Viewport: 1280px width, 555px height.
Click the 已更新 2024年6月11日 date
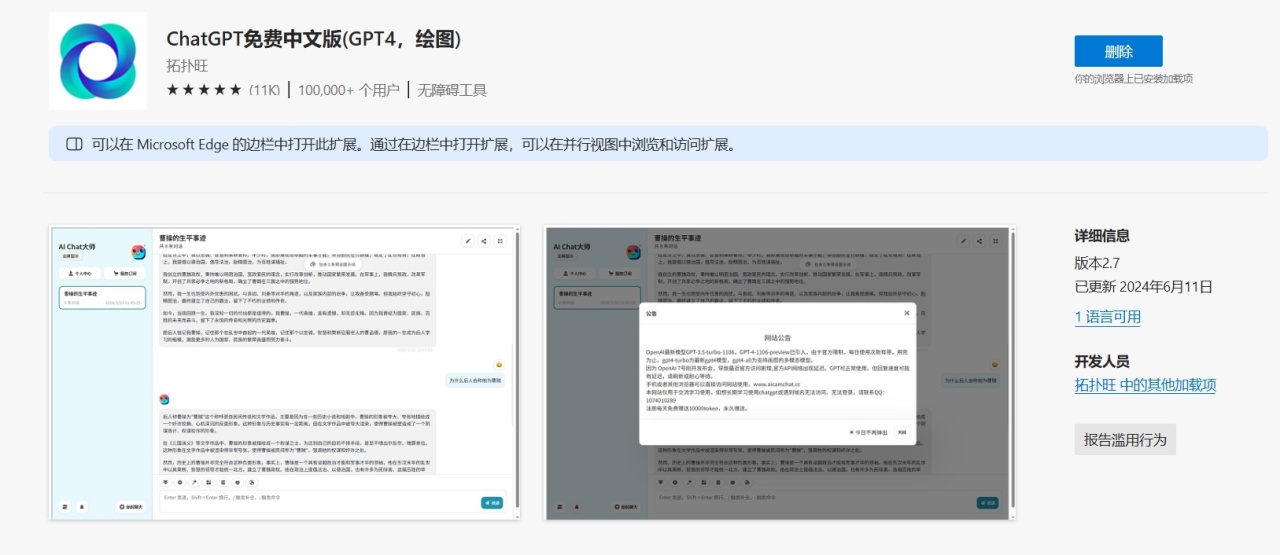point(1143,287)
